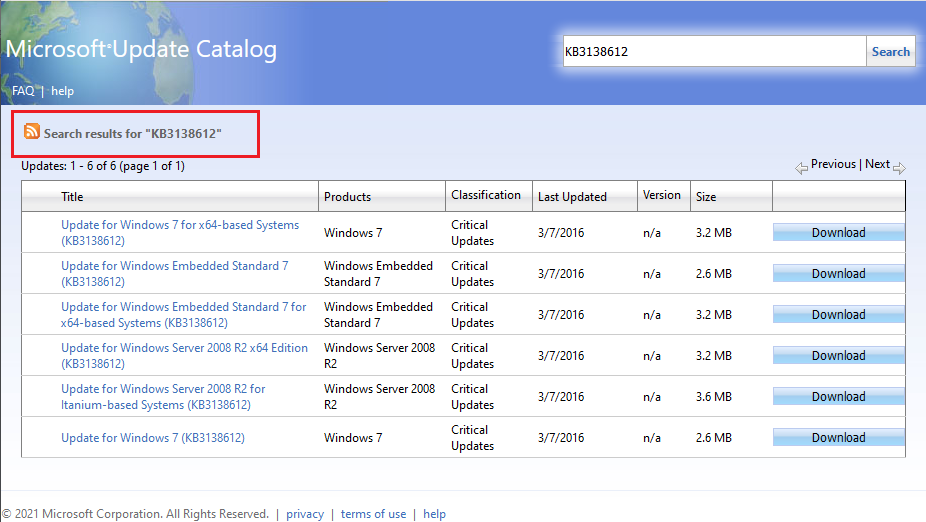Open Windows Server 2008 R2 Itanium-based update
The height and width of the screenshot is (522, 926).
[163, 397]
